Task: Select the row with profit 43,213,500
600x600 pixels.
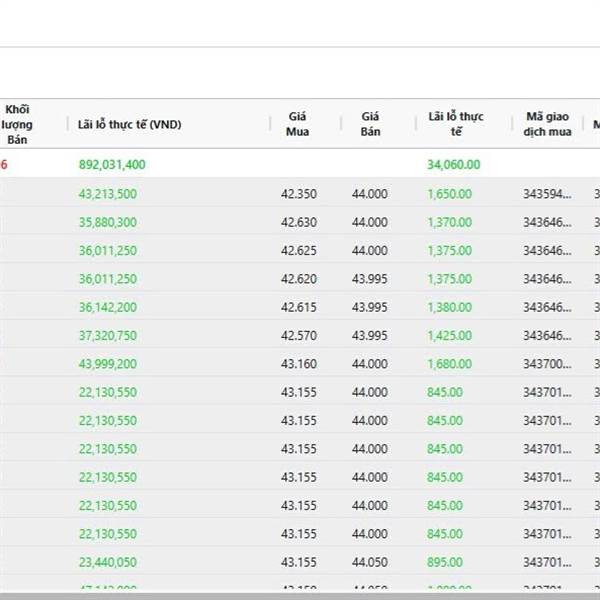Action: click(x=108, y=194)
